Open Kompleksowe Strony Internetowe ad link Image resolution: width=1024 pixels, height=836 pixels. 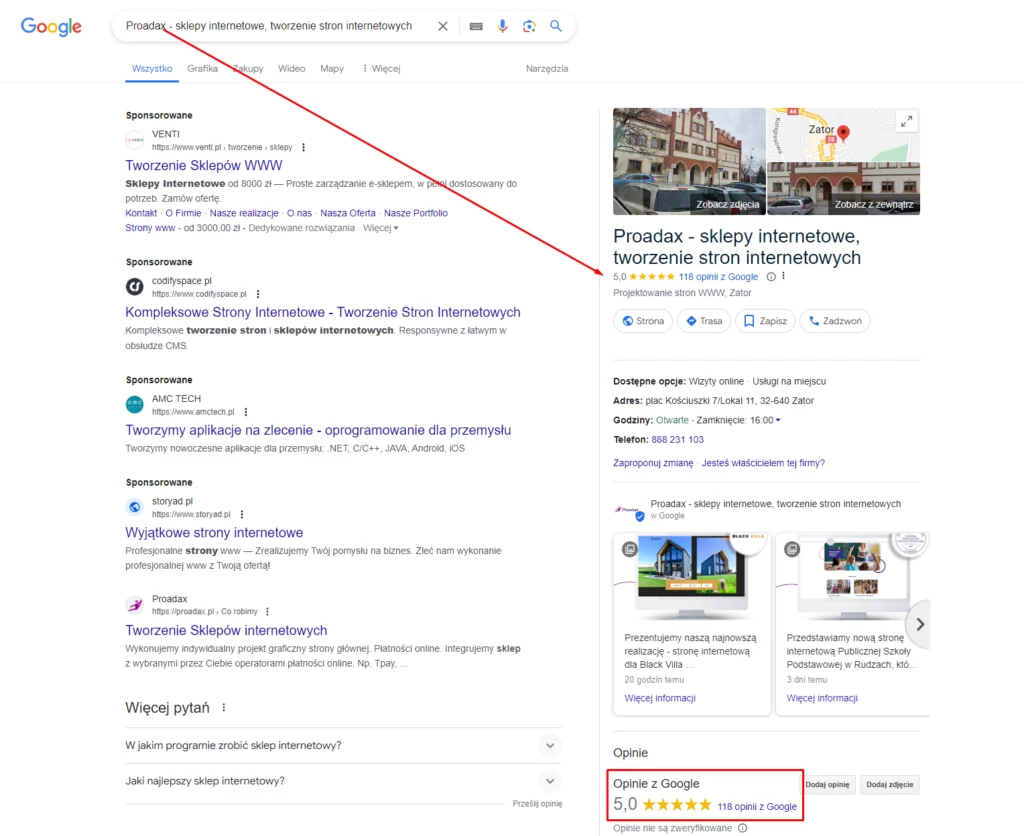[x=323, y=312]
